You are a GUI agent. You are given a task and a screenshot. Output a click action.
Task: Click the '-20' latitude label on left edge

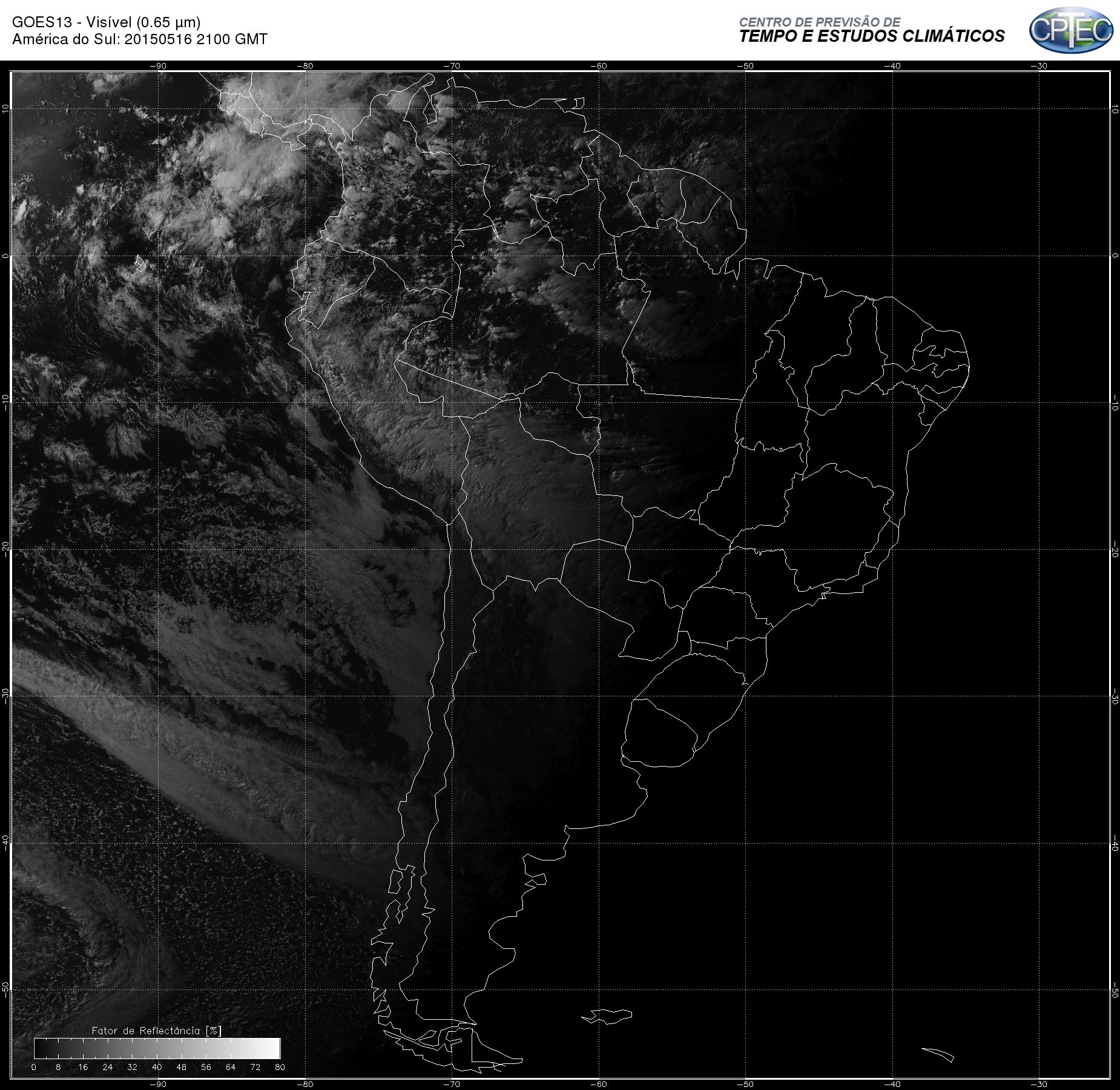5,549
